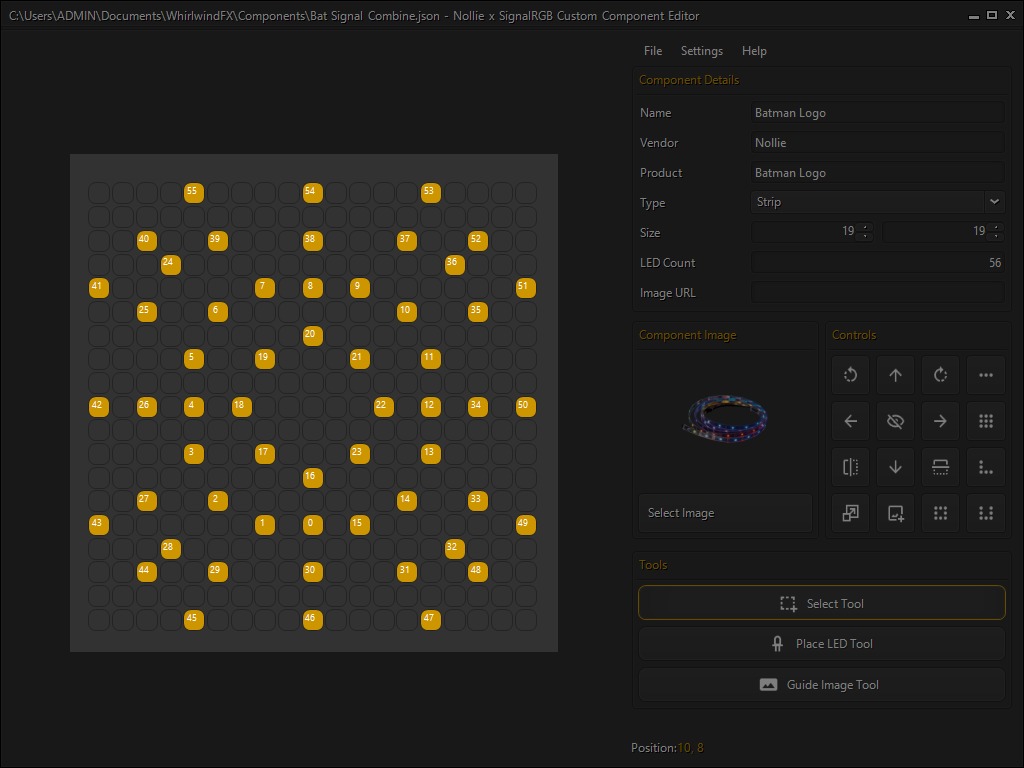The width and height of the screenshot is (1024, 768).
Task: Apply the hollow square dot layout
Action: (x=940, y=513)
